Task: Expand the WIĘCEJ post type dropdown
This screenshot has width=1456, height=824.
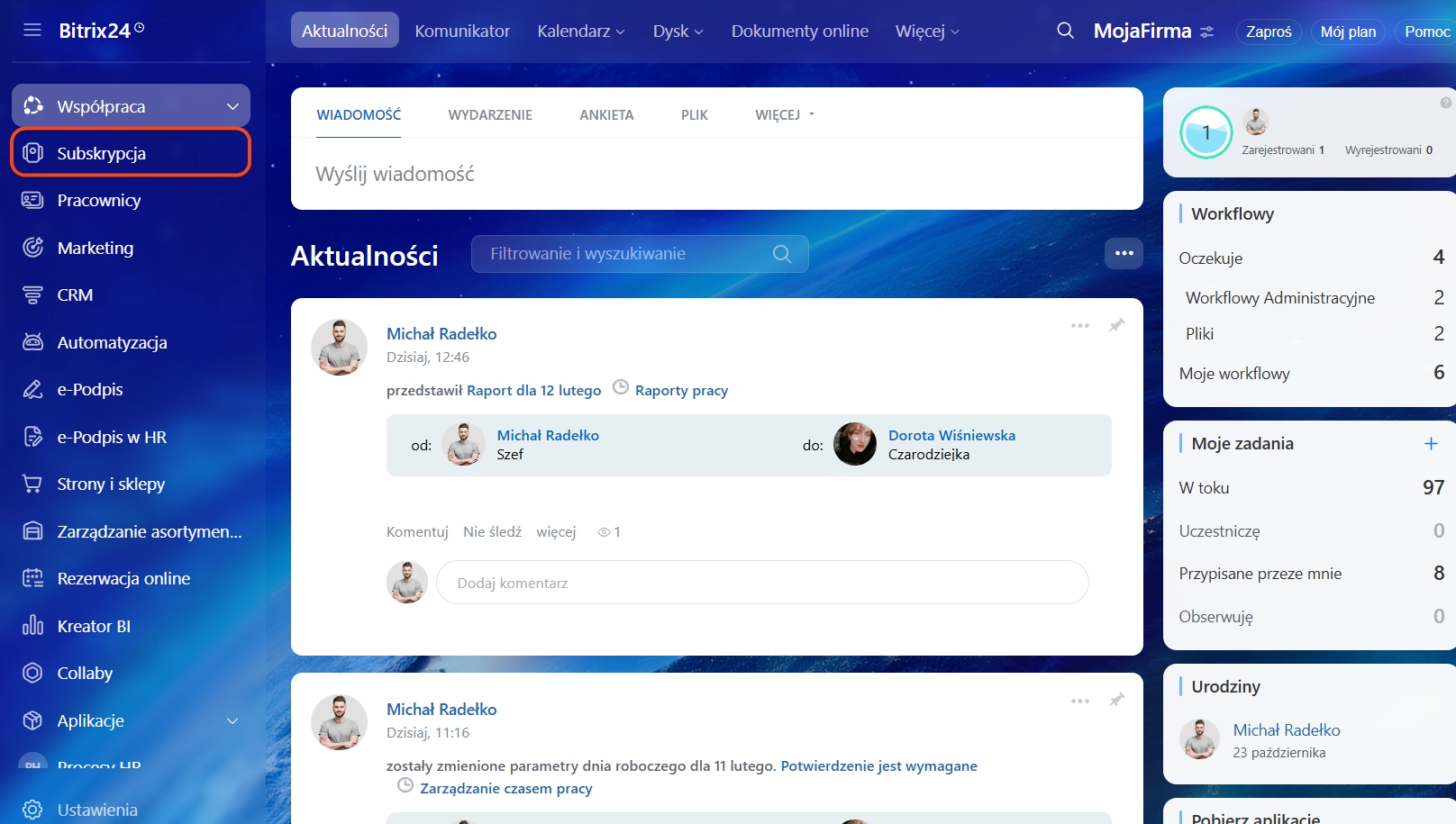Action: pos(784,114)
